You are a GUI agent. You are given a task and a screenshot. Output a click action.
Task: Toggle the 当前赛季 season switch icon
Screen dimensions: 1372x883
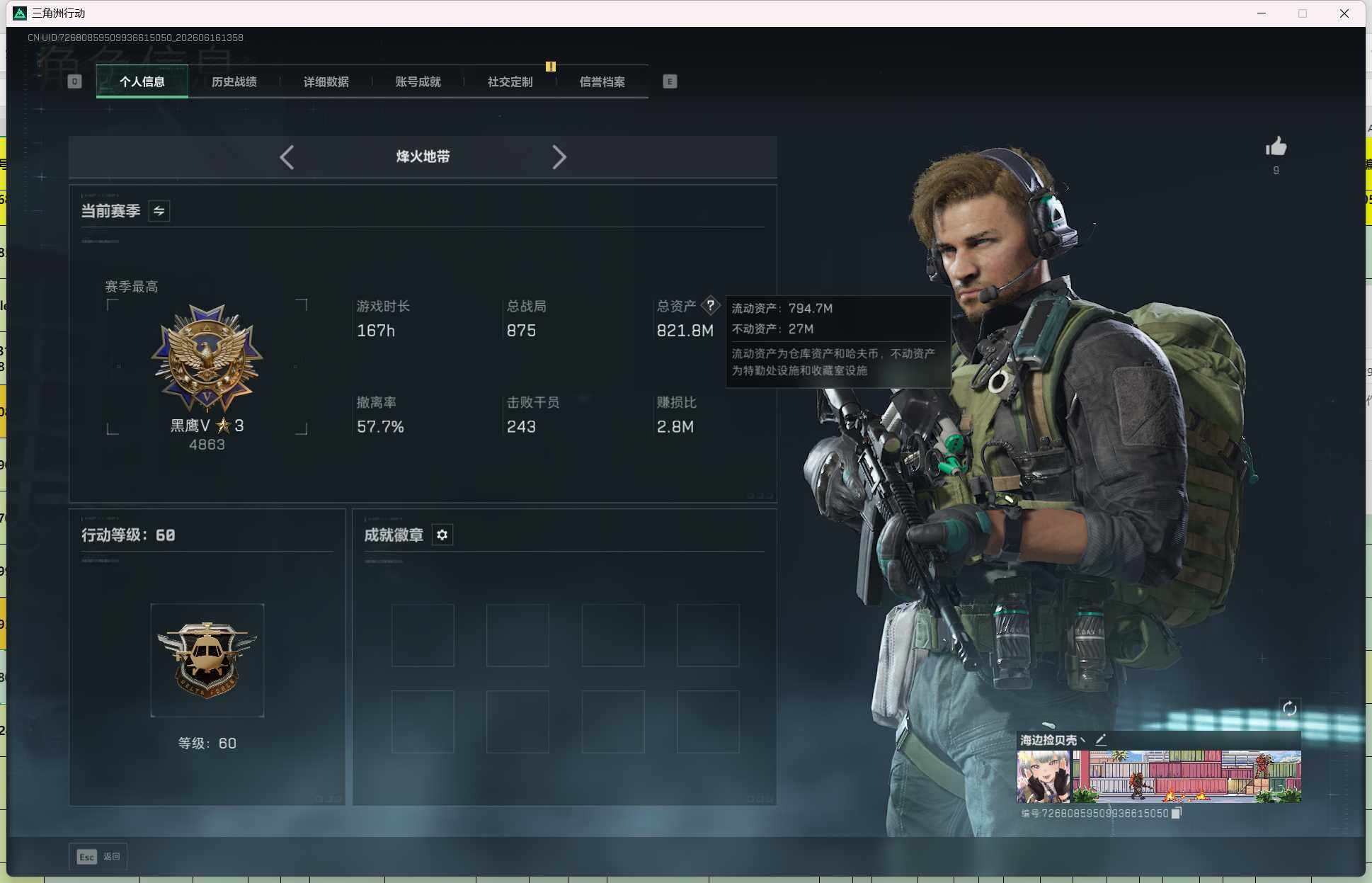pyautogui.click(x=159, y=211)
